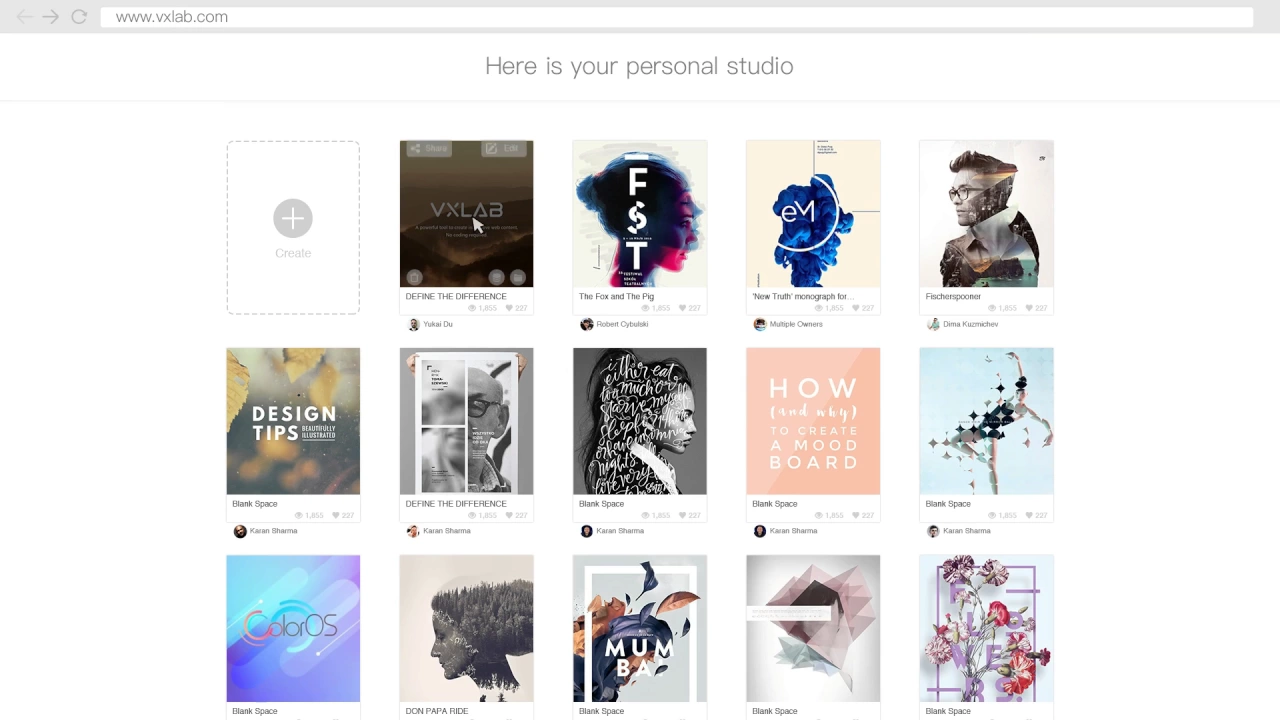Click Robert Cybulski author avatar
Image resolution: width=1280 pixels, height=720 pixels.
pyautogui.click(x=587, y=324)
